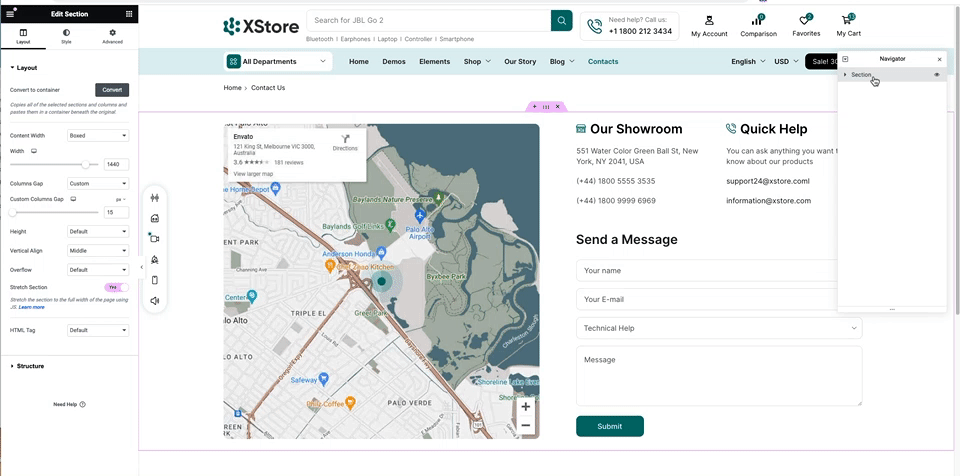
Task: Expand the Structure section
Action: (x=28, y=366)
